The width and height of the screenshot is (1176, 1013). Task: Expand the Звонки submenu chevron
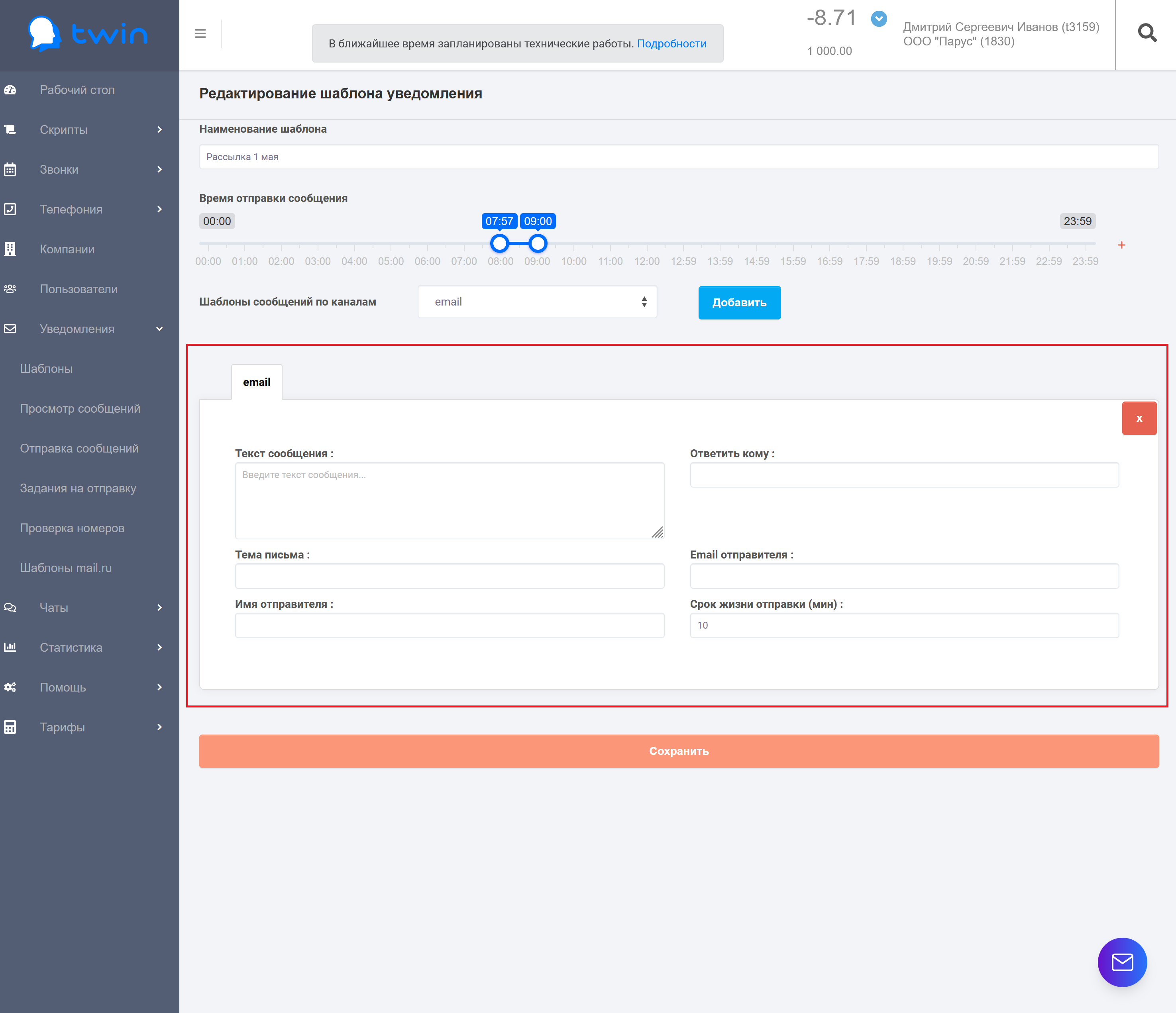[x=159, y=169]
